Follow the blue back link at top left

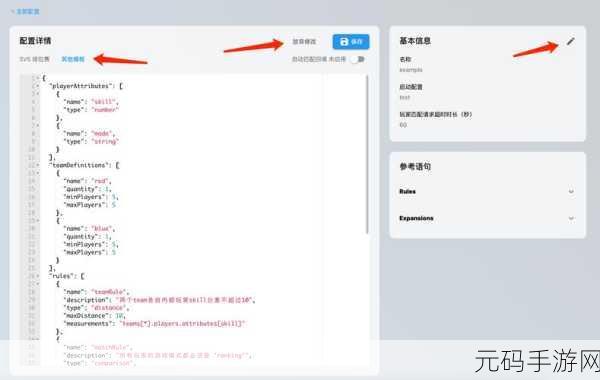25,11
